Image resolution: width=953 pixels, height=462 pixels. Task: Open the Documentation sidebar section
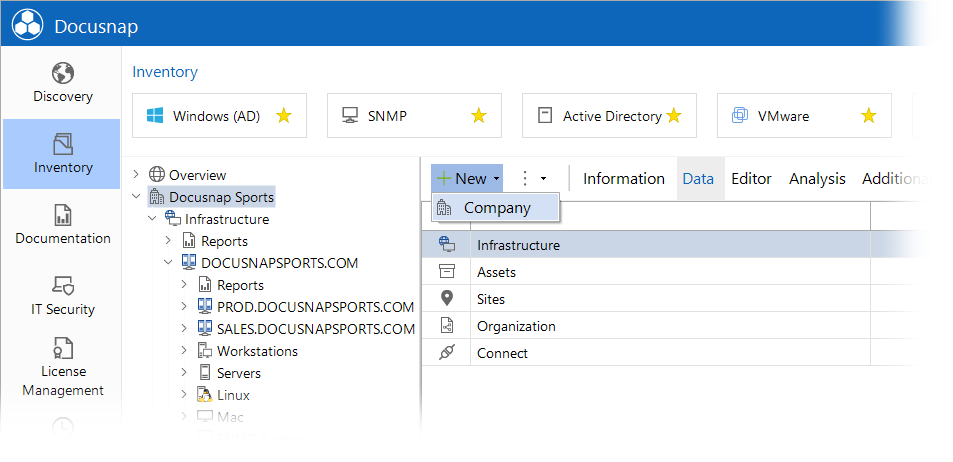point(63,225)
